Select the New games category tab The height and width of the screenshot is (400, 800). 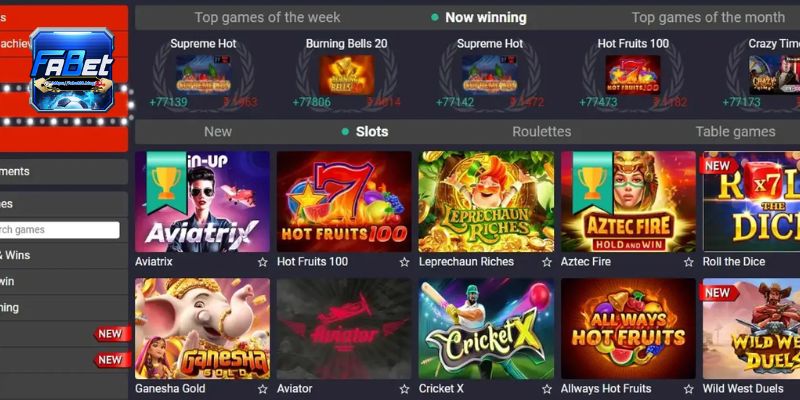tap(218, 132)
